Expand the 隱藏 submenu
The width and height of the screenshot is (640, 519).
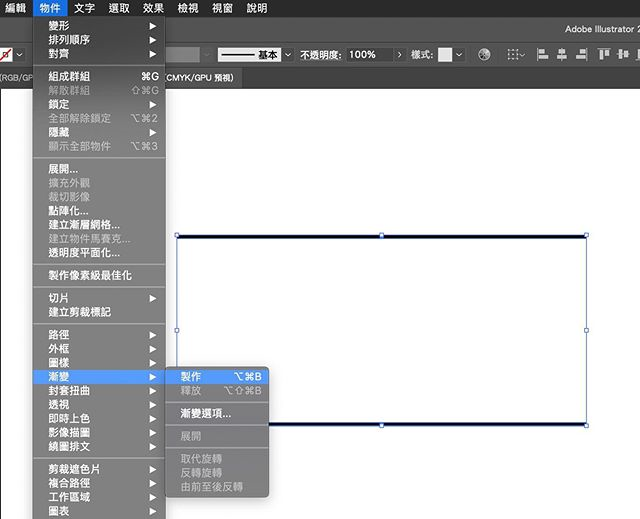click(x=99, y=132)
